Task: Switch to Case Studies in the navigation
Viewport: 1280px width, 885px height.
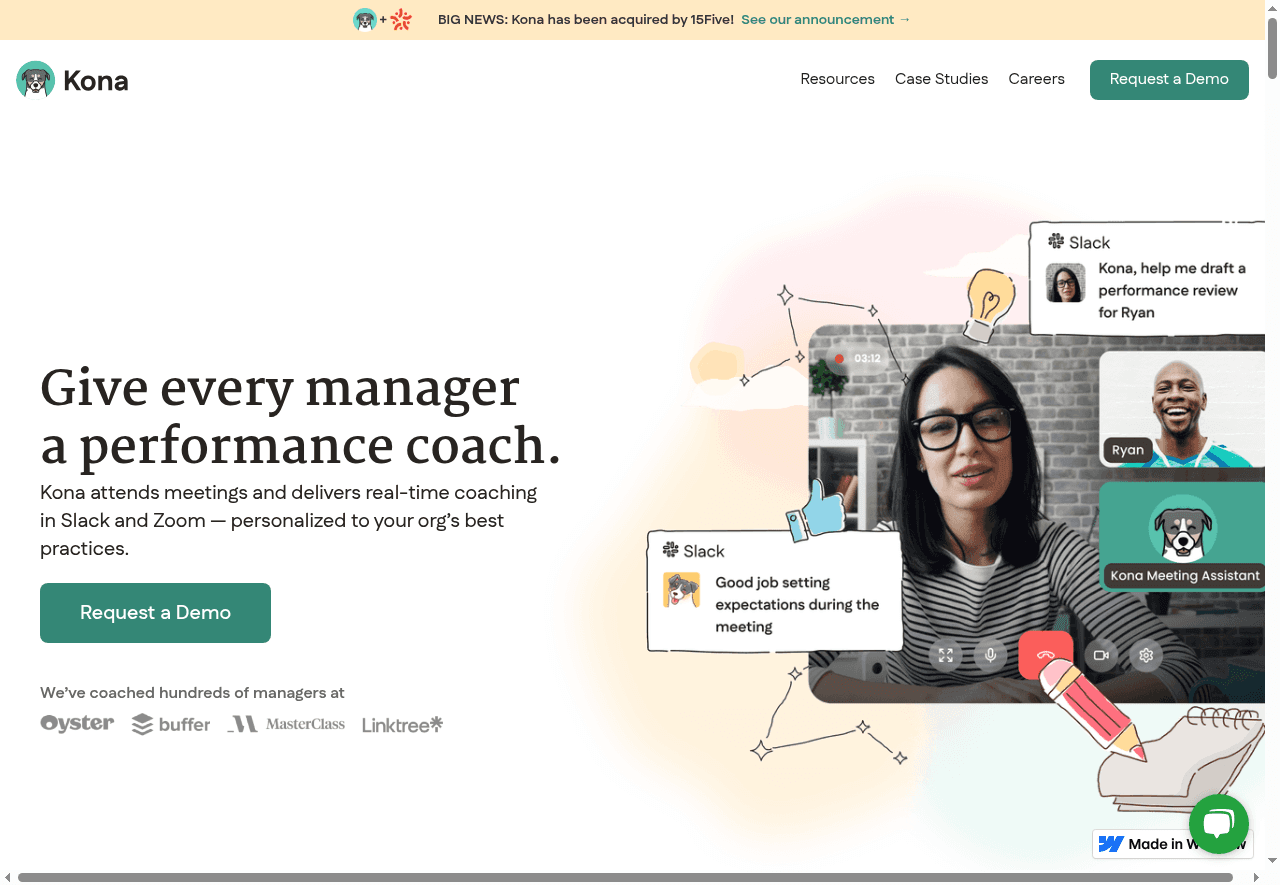Action: (941, 79)
